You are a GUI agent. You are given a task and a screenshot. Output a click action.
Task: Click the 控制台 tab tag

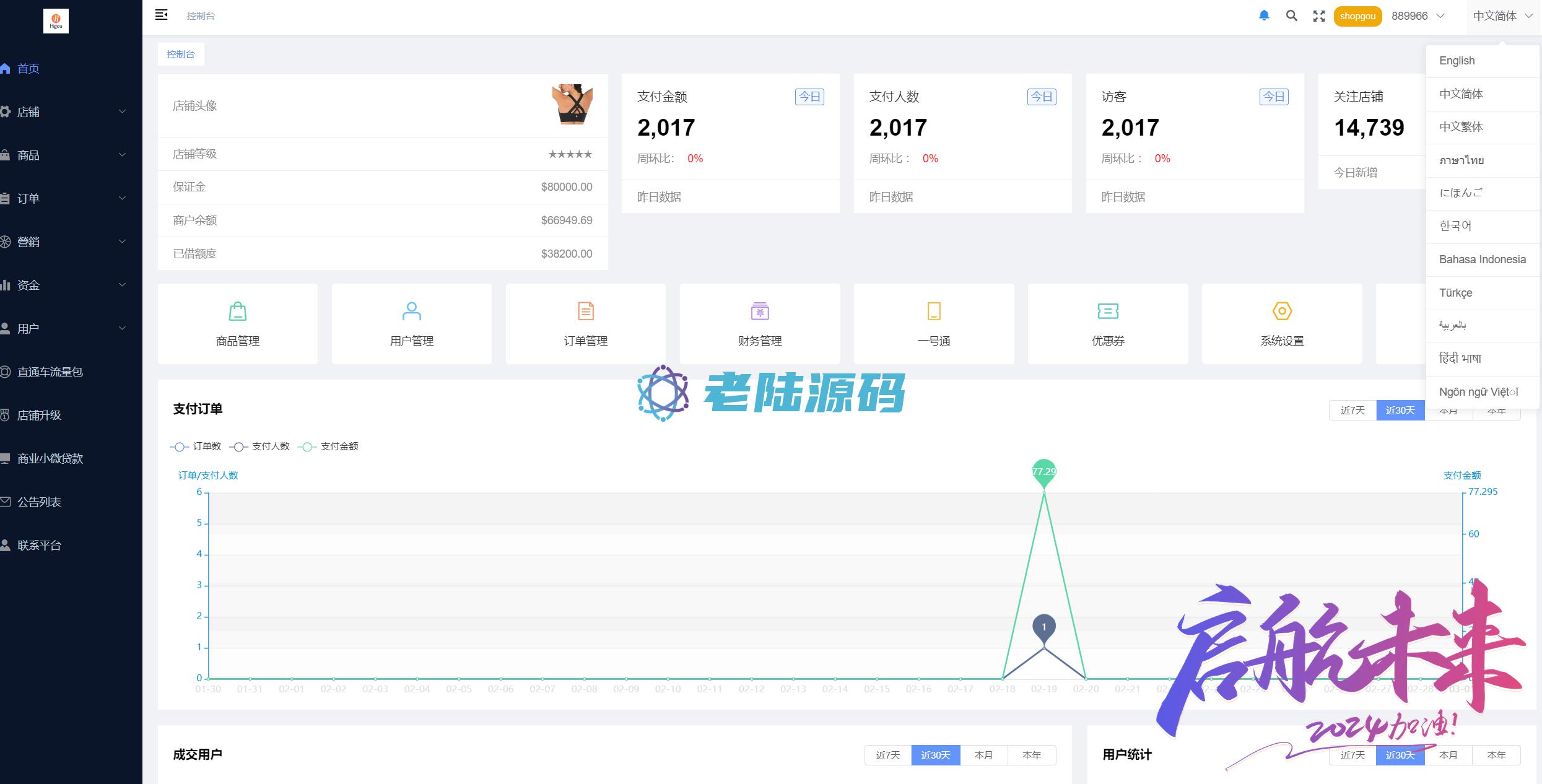[x=181, y=54]
